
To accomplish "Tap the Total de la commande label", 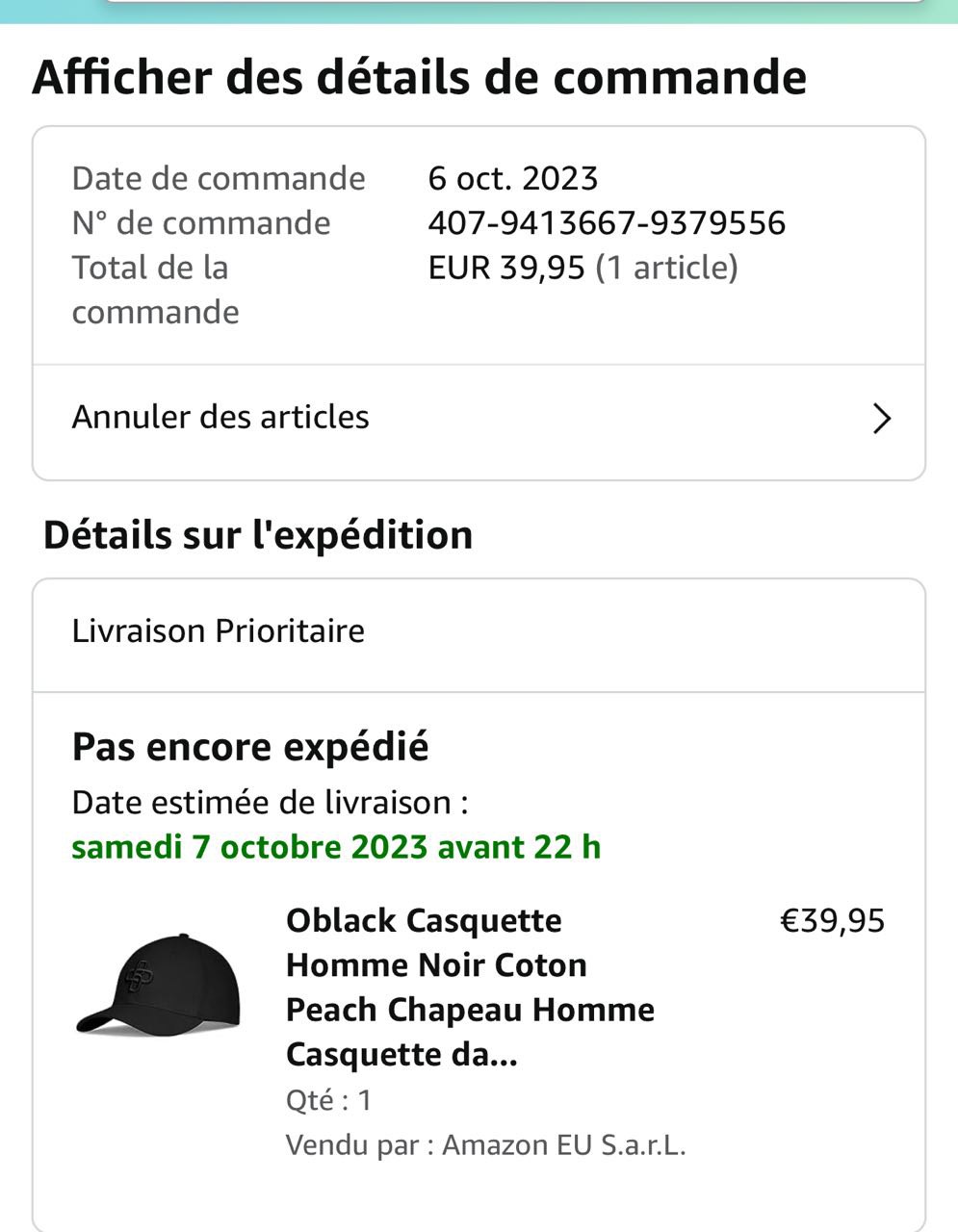I will pos(155,290).
